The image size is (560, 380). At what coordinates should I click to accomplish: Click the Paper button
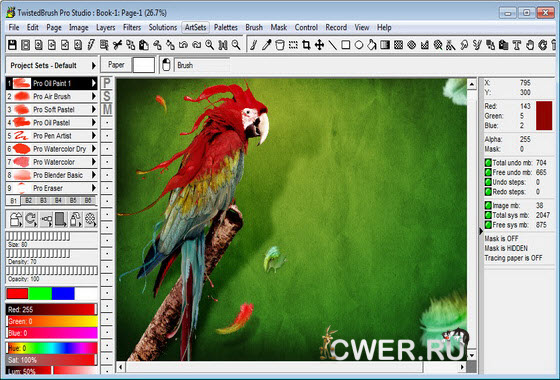click(x=116, y=65)
